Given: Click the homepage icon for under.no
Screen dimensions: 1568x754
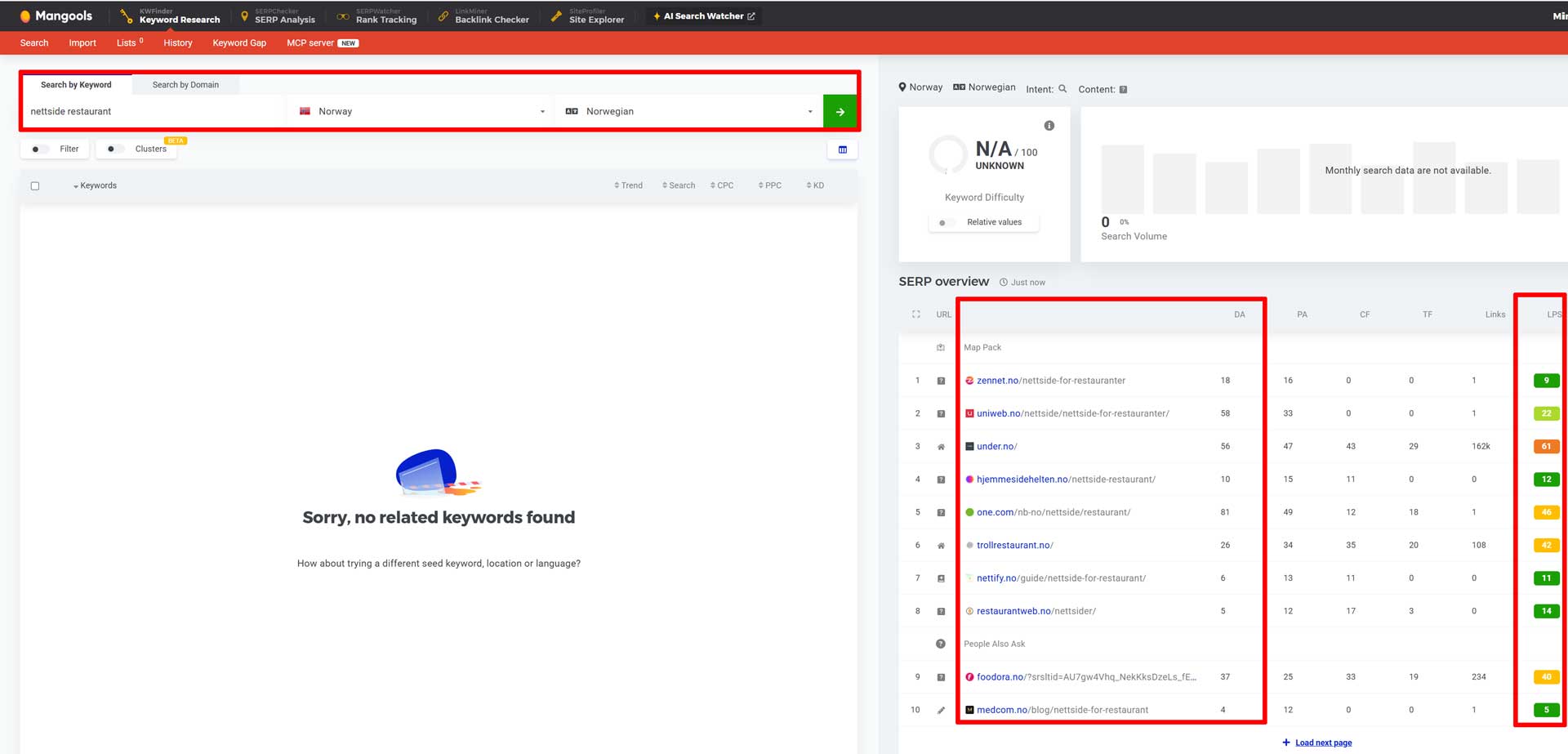Looking at the screenshot, I should (941, 447).
